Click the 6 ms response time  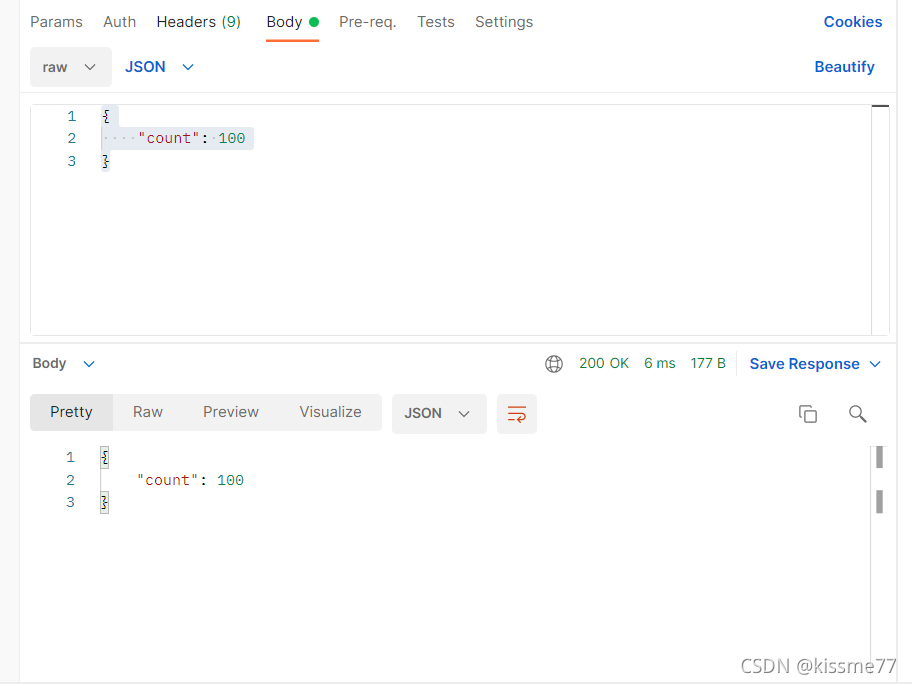pyautogui.click(x=660, y=364)
